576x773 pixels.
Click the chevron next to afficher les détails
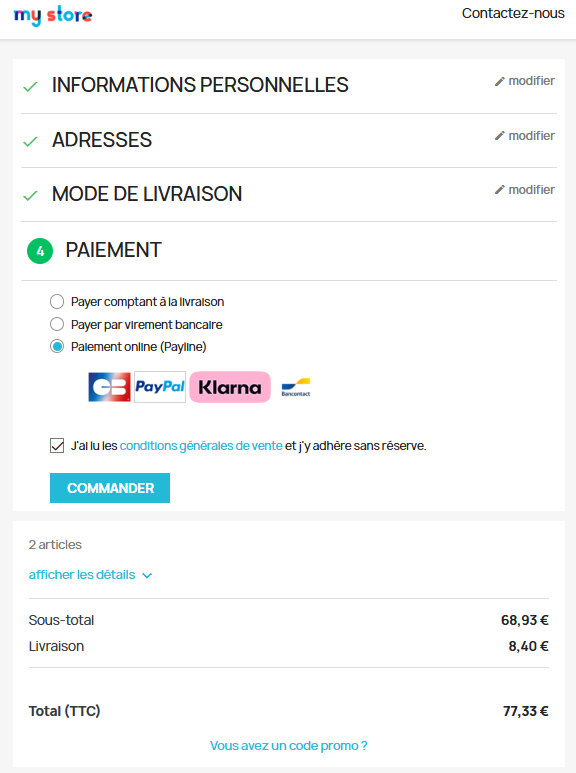click(147, 575)
